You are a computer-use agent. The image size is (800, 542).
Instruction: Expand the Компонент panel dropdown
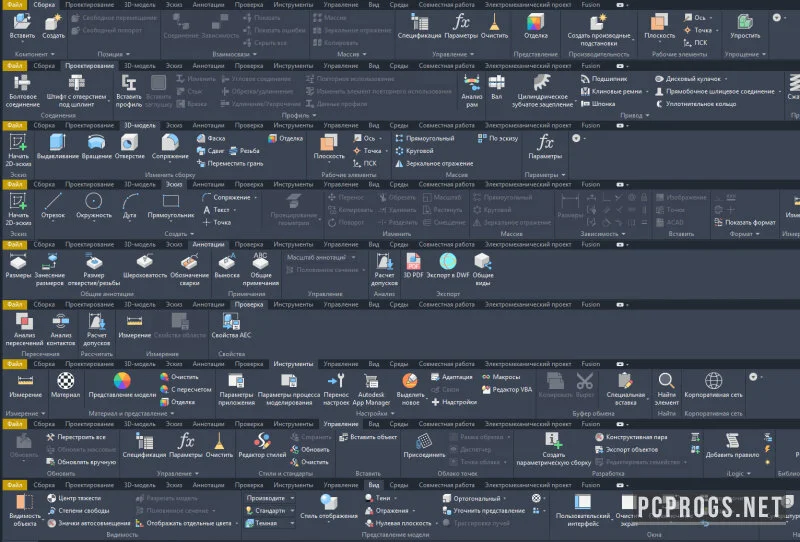point(34,54)
